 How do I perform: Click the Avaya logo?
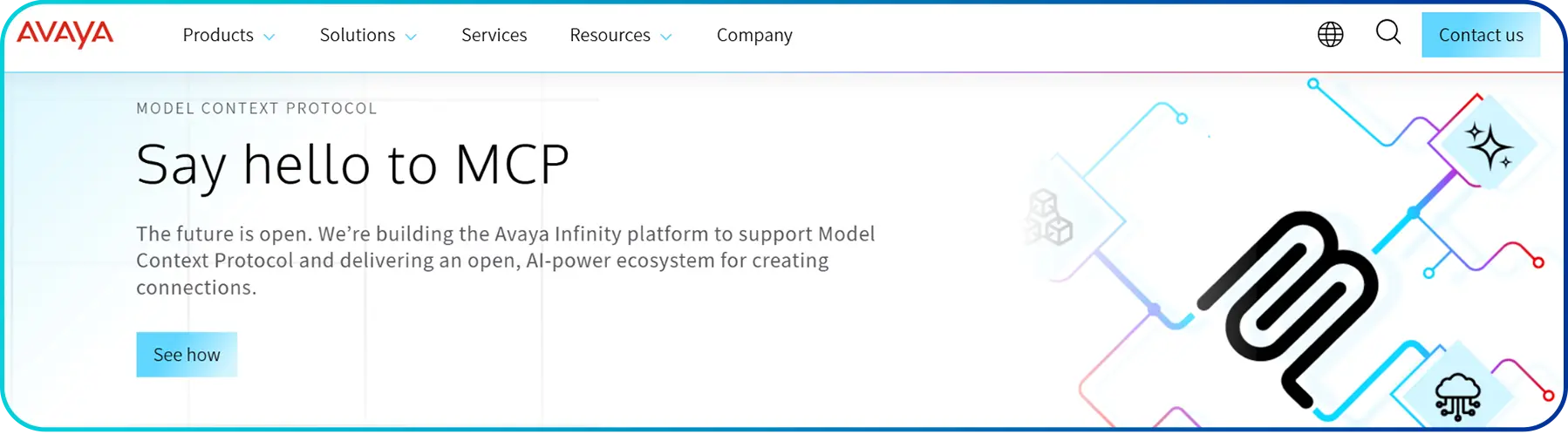point(65,35)
